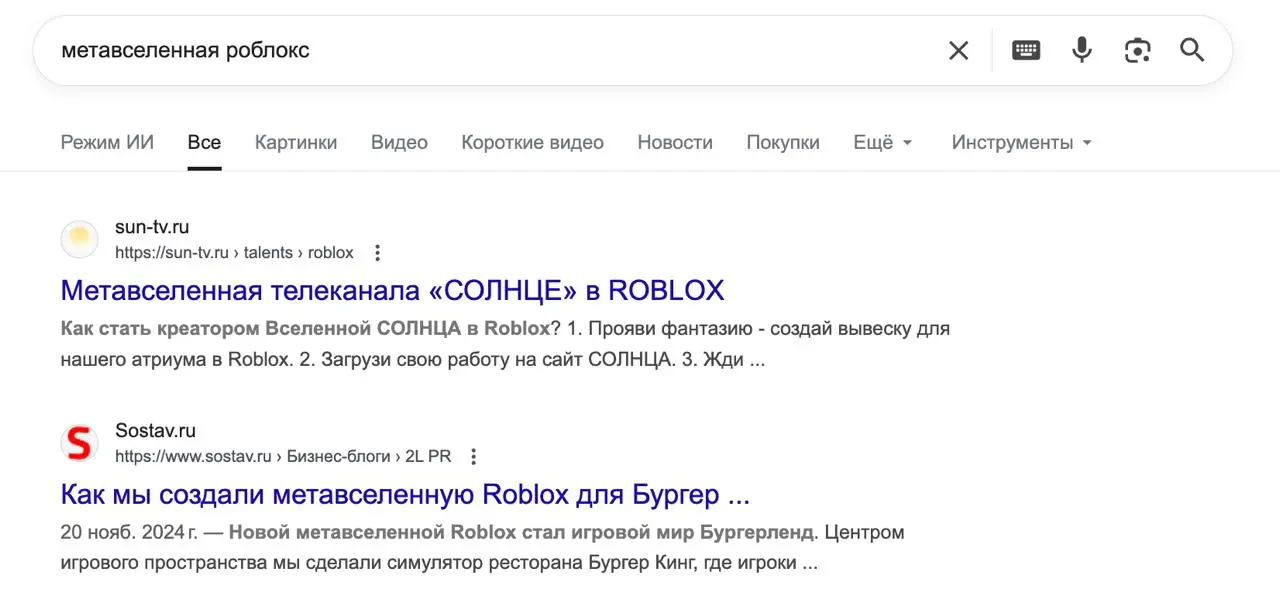Open Как мы создали метавселенную Roblox link

click(x=405, y=494)
